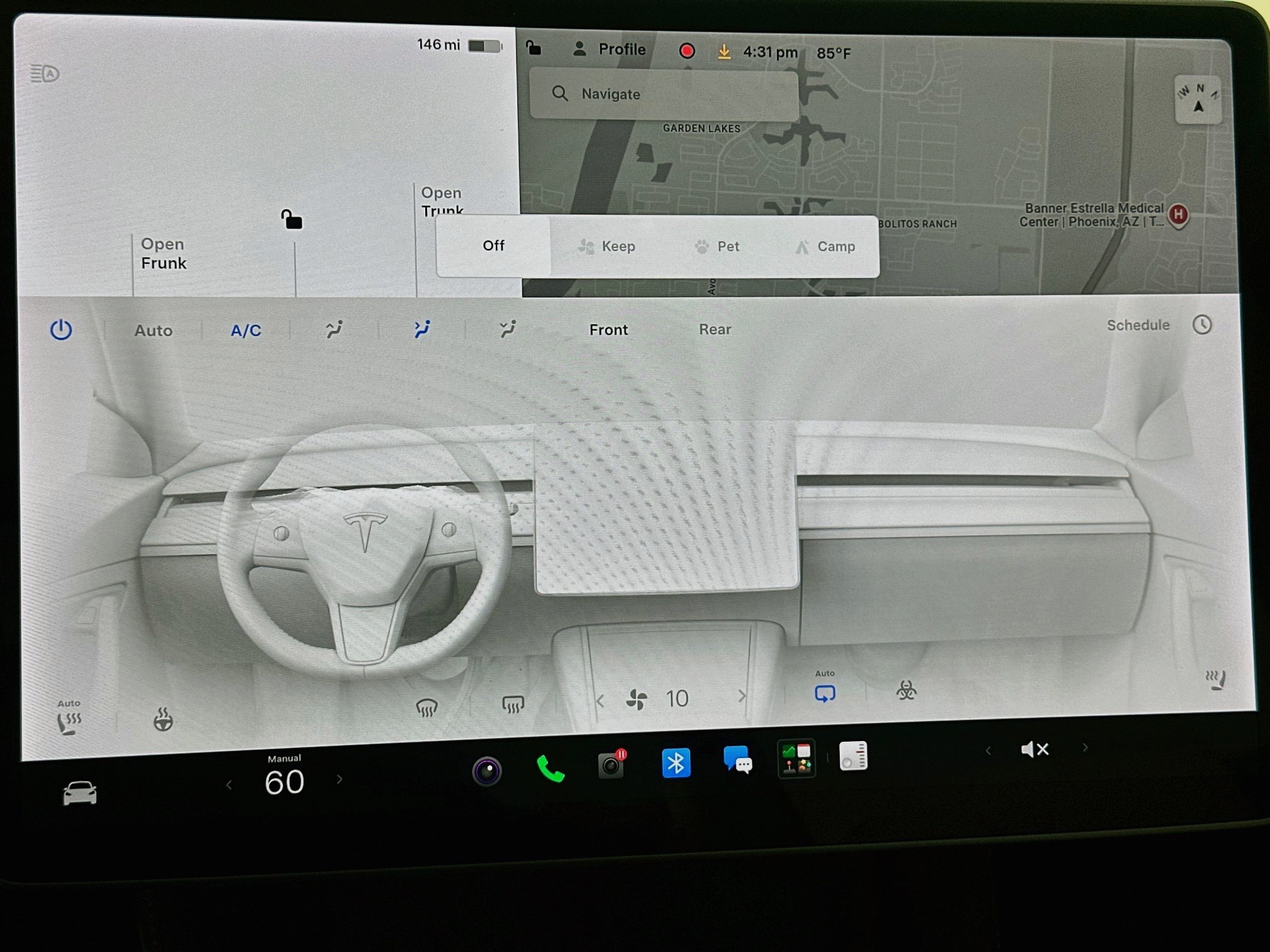Decrease fan speed with left chevron

coord(600,700)
